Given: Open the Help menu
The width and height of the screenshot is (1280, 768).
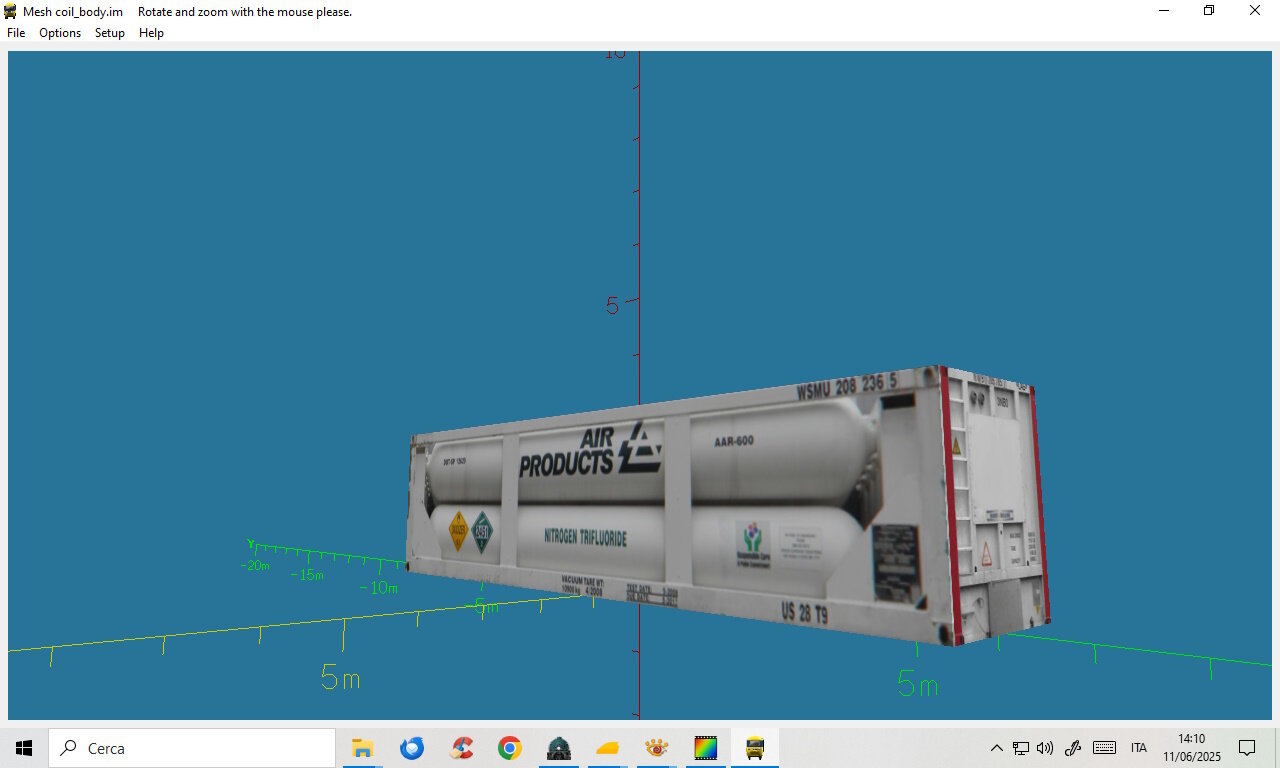Looking at the screenshot, I should (151, 33).
